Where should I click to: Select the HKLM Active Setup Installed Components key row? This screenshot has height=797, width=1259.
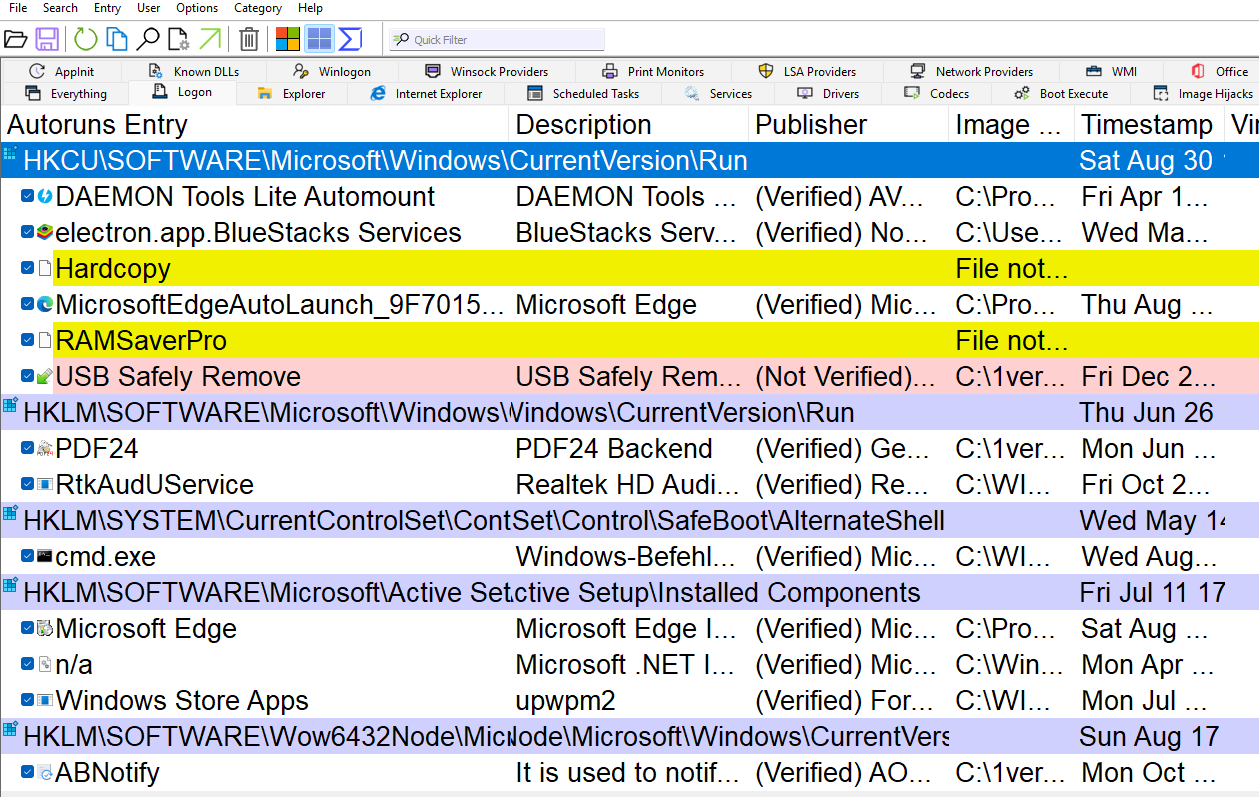tap(629, 593)
